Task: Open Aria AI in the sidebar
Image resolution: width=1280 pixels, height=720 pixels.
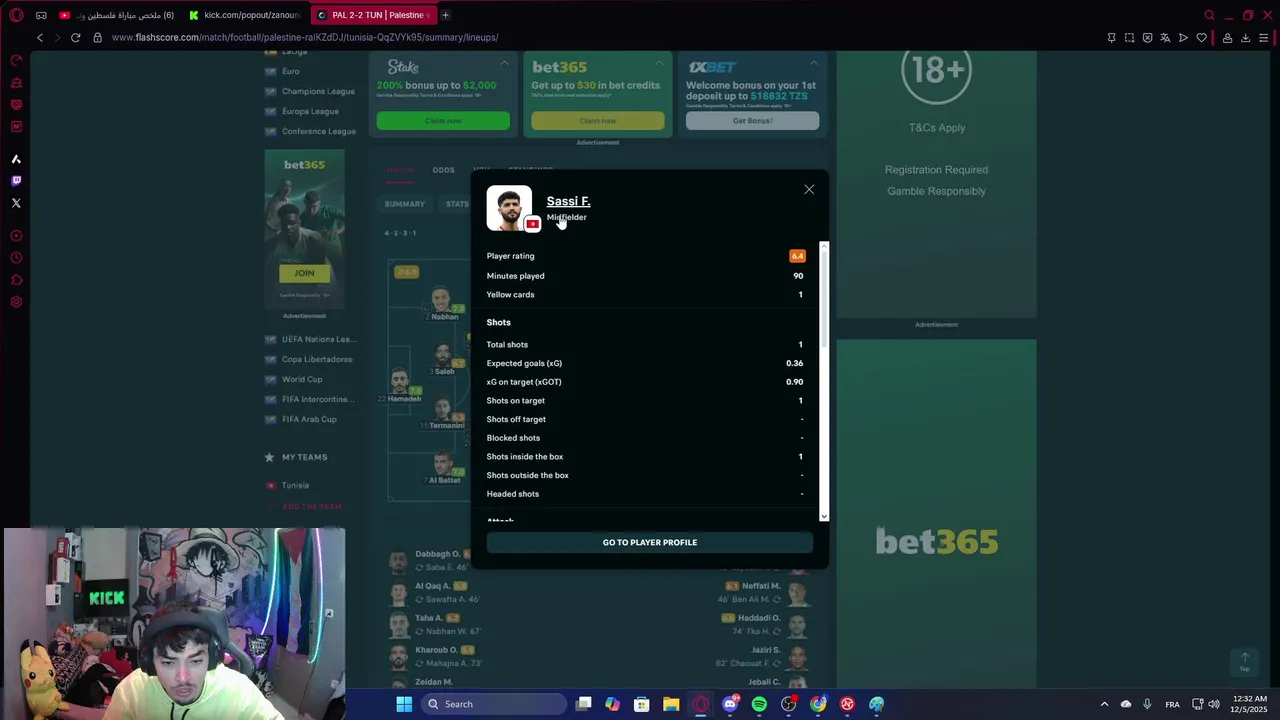Action: [16, 159]
